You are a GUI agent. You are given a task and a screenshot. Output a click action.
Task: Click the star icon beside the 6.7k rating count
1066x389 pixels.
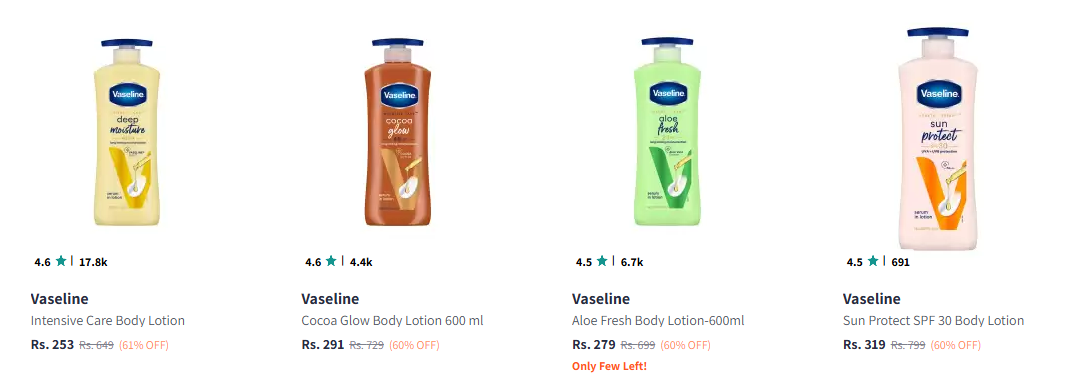(x=602, y=260)
